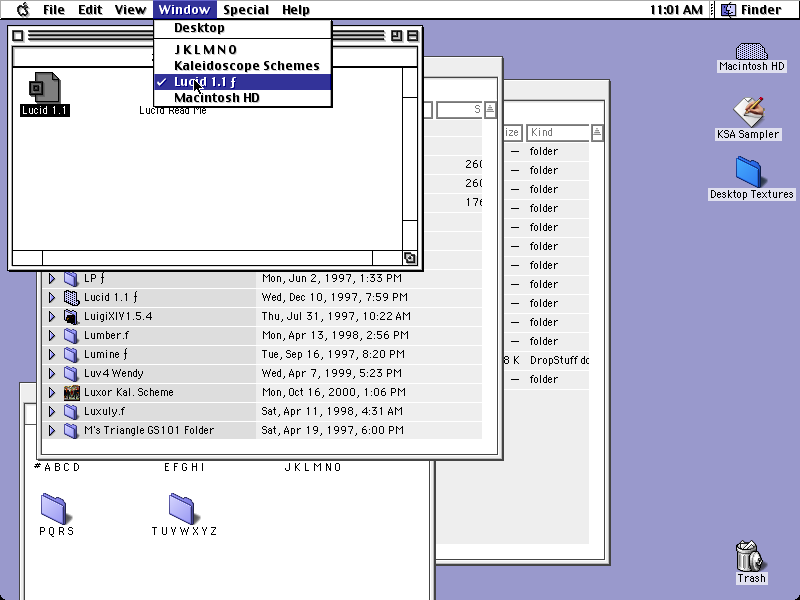
Task: Sort by the Kind column header
Action: click(x=558, y=133)
